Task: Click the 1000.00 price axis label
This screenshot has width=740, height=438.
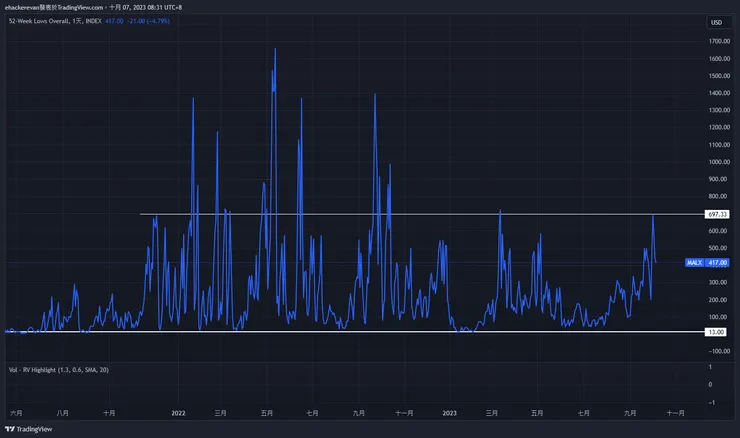Action: click(719, 161)
